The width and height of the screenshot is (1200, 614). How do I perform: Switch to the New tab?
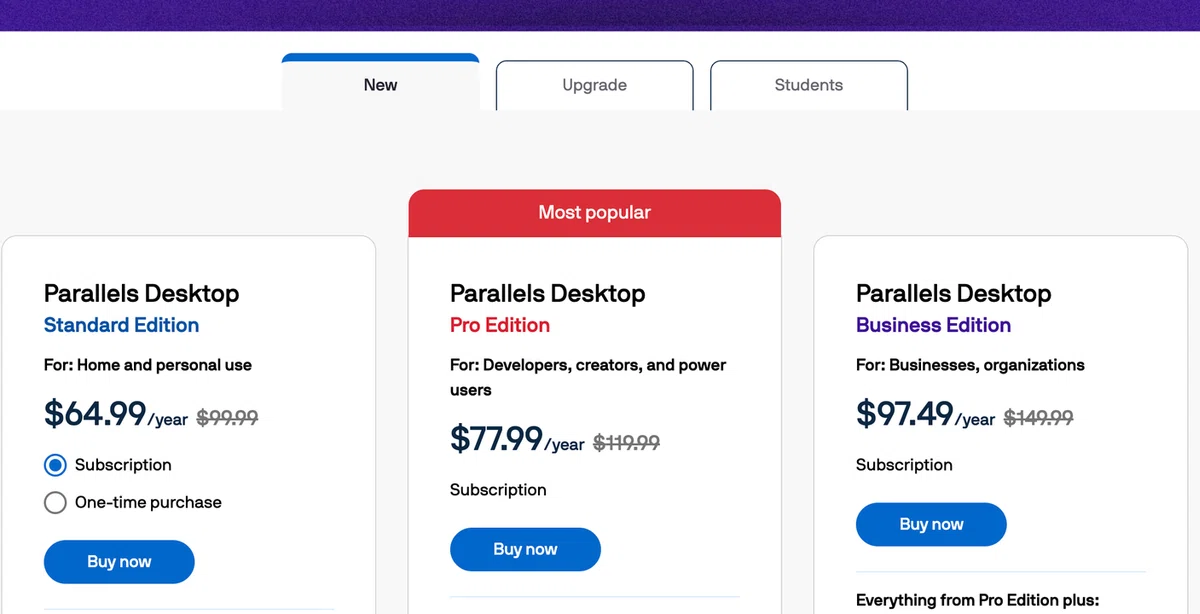(380, 83)
